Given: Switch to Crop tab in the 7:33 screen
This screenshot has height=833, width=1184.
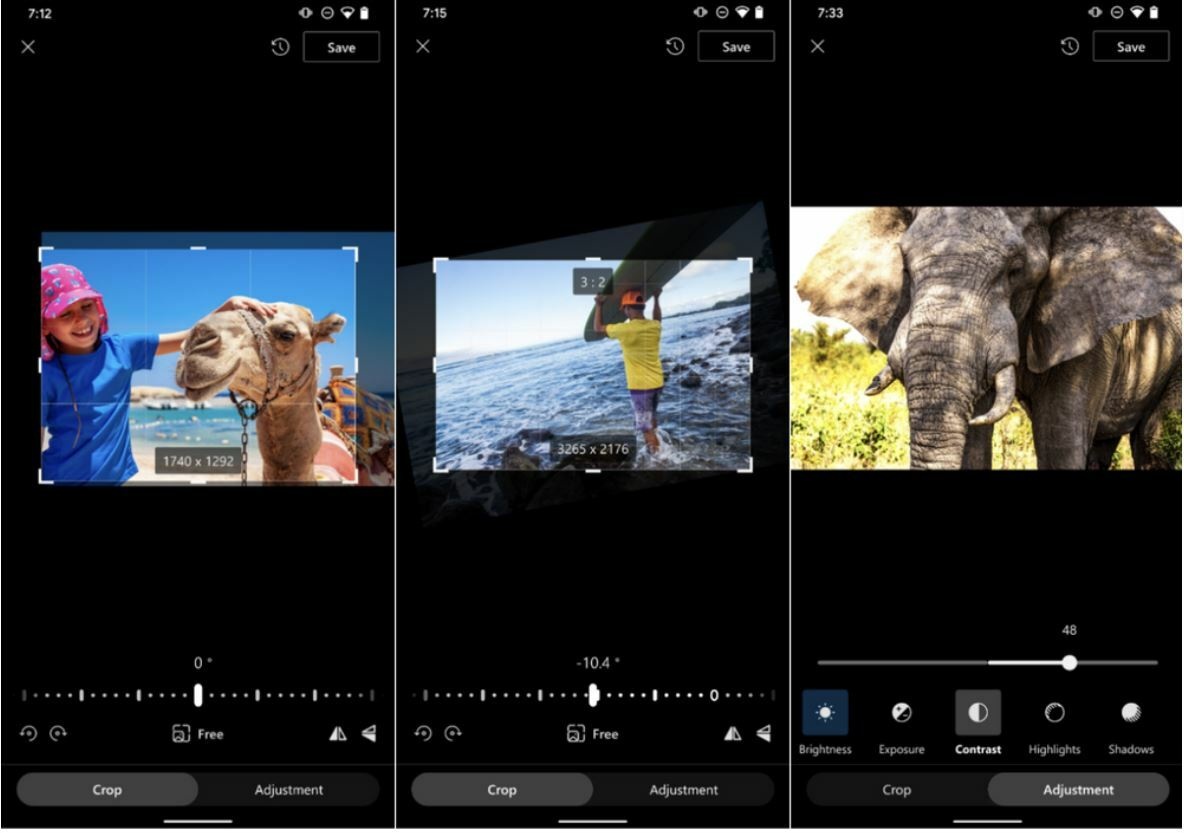Looking at the screenshot, I should click(x=897, y=789).
